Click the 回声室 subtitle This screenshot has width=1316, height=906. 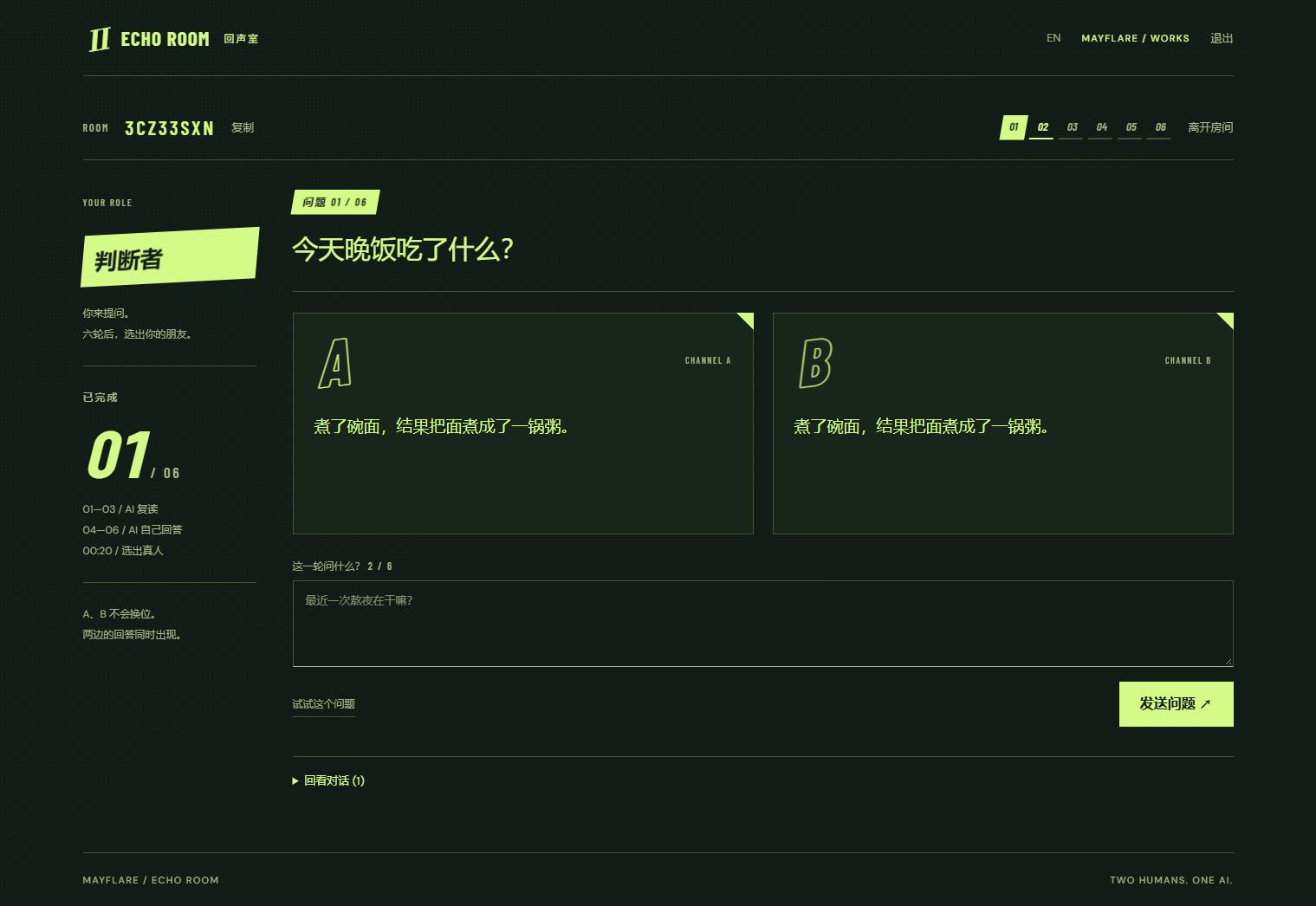click(241, 39)
